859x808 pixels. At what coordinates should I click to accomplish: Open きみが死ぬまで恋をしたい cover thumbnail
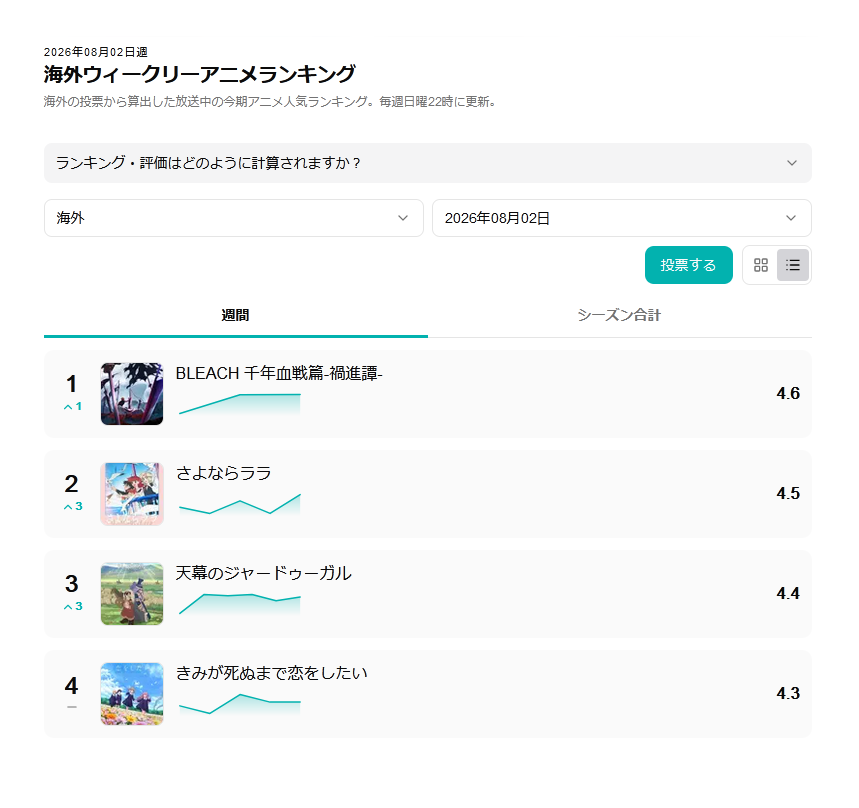point(132,694)
